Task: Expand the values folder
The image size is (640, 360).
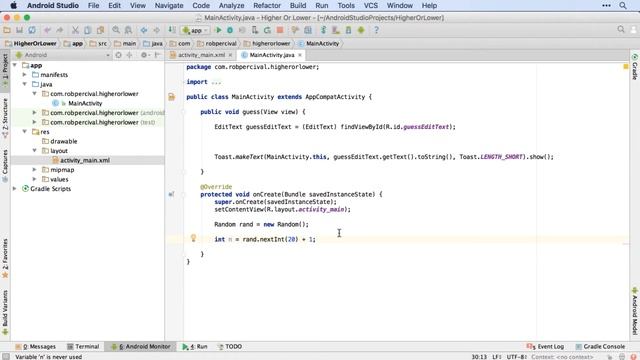Action: click(35, 179)
